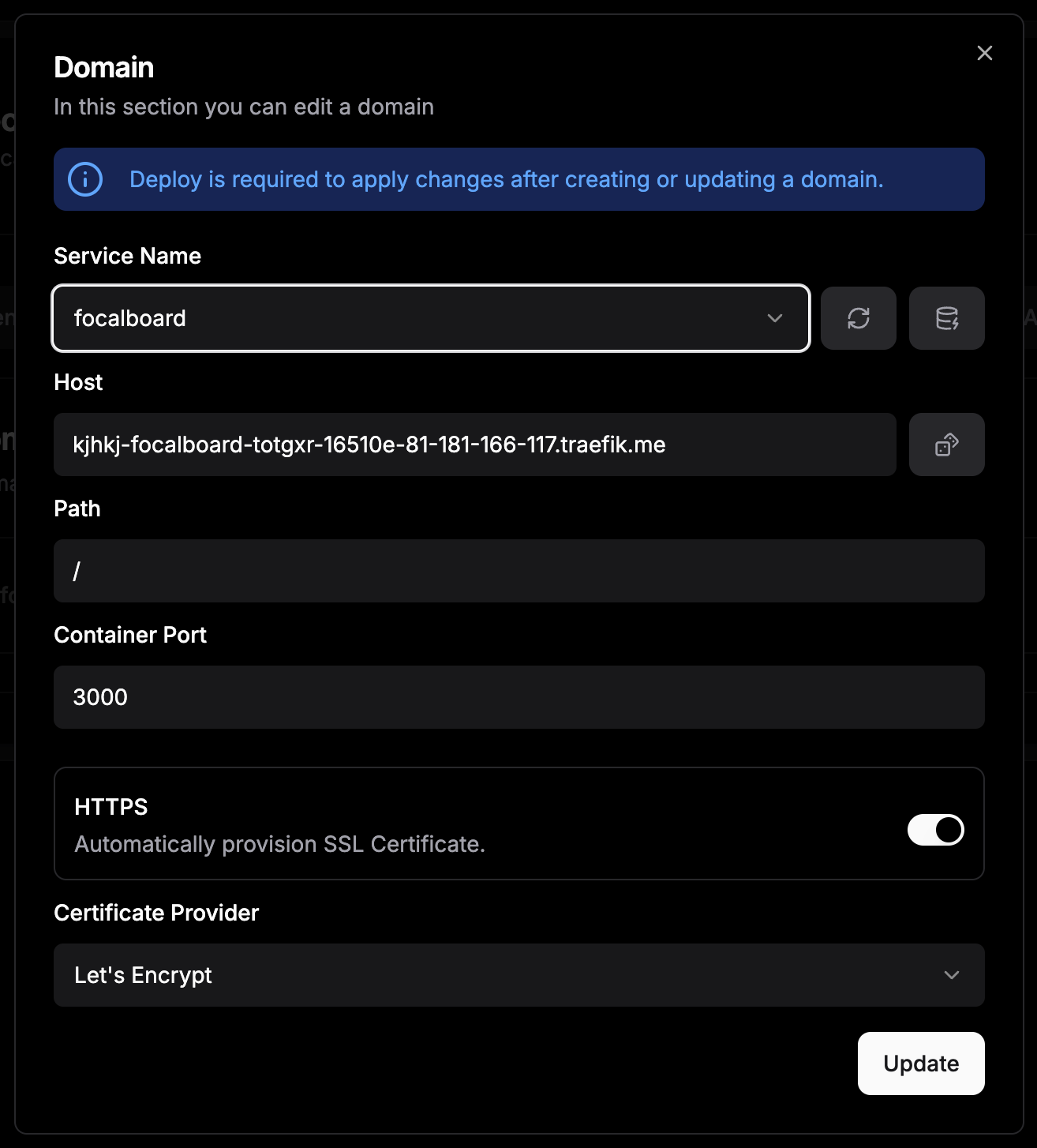Close the Domain dialog with X
Viewport: 1037px width, 1148px height.
point(984,53)
